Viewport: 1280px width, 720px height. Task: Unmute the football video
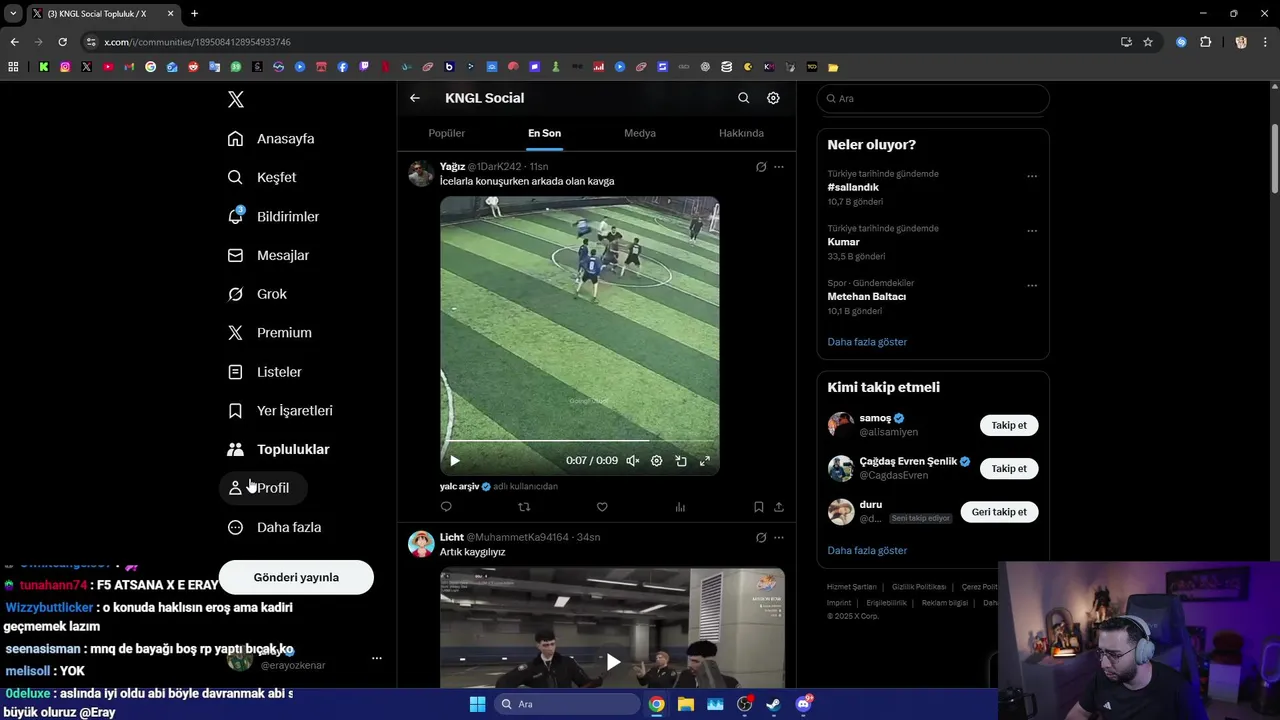click(632, 461)
